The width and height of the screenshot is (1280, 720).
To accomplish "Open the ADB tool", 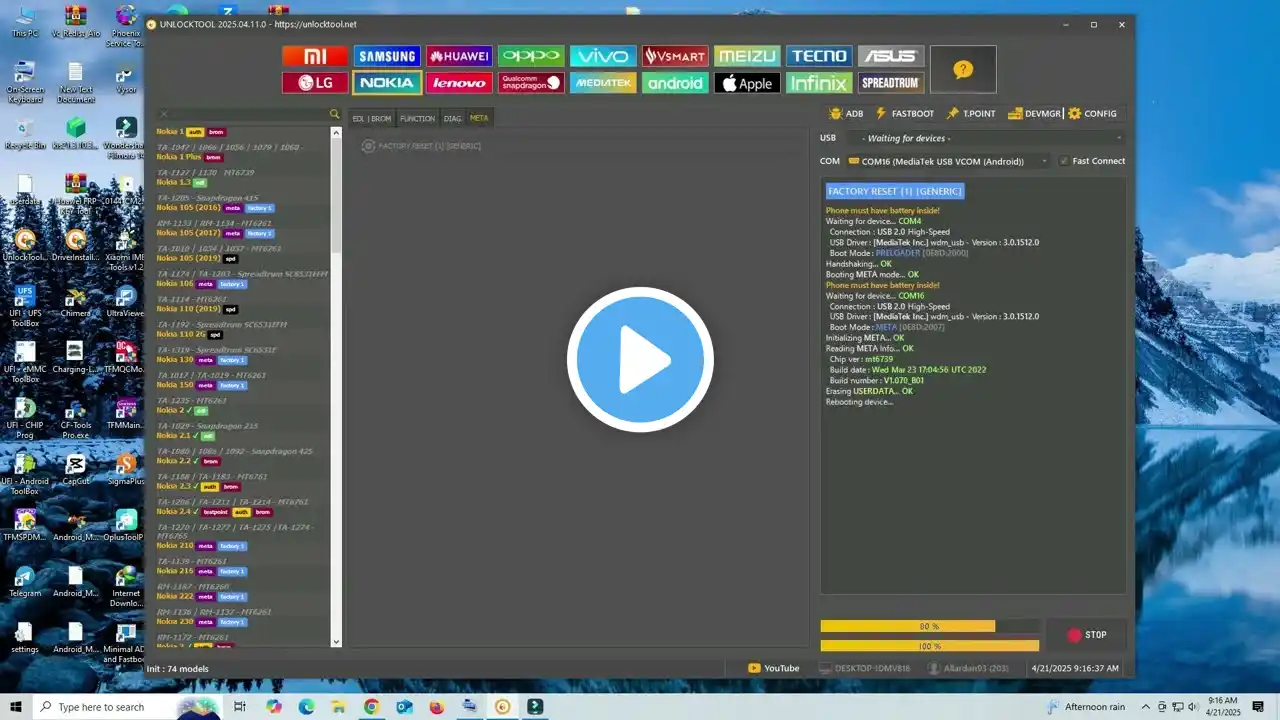I will tap(846, 114).
